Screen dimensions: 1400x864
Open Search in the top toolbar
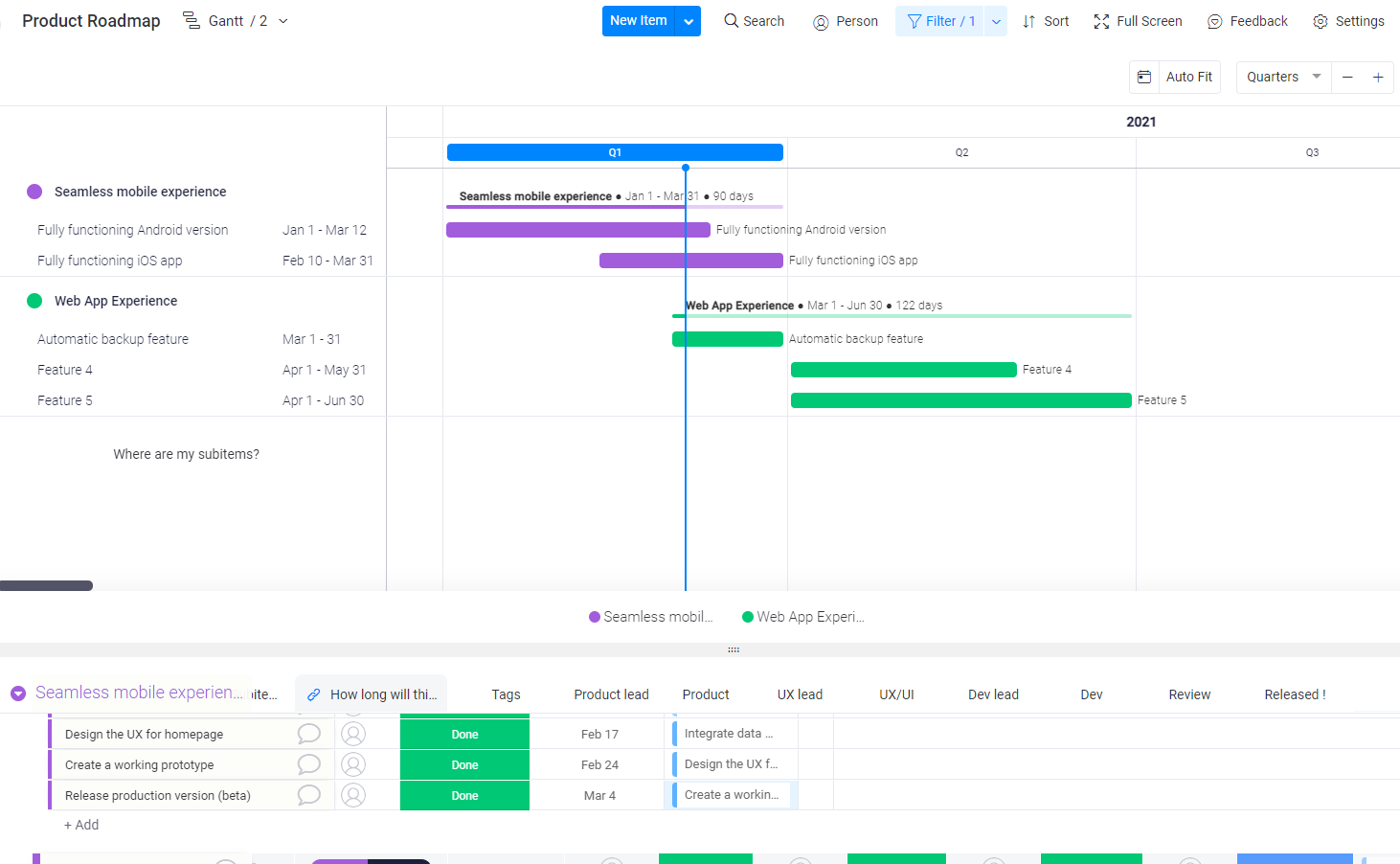(754, 21)
